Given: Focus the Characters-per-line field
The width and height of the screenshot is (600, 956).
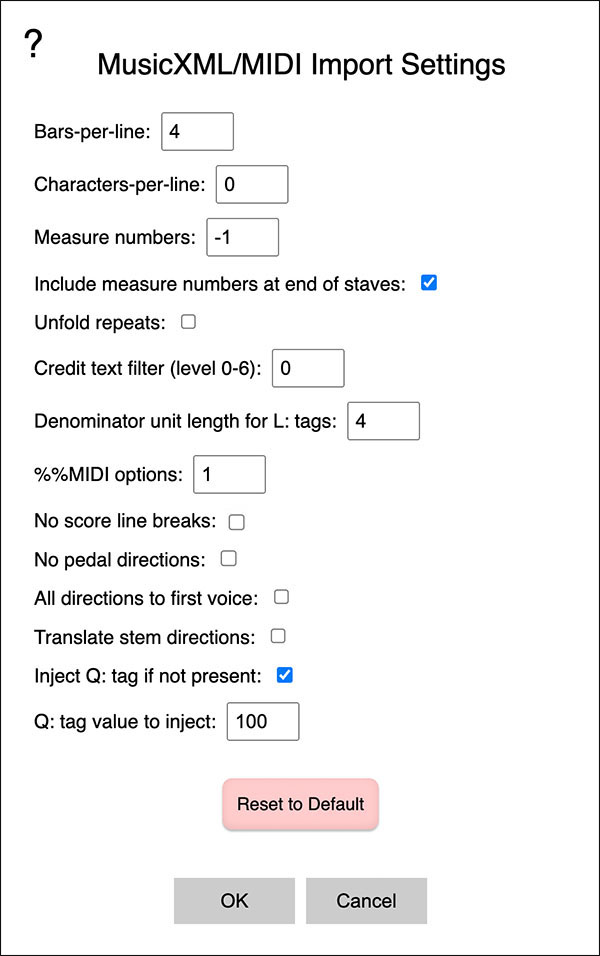Looking at the screenshot, I should tap(252, 184).
